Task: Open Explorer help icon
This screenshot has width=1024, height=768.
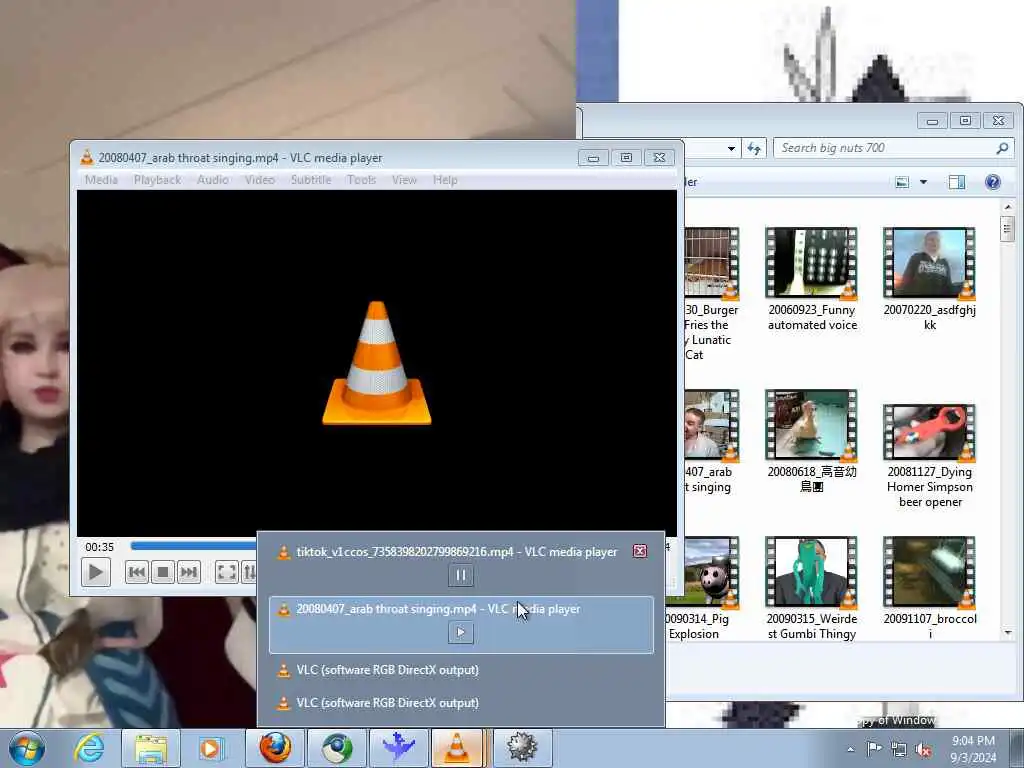Action: pyautogui.click(x=993, y=182)
